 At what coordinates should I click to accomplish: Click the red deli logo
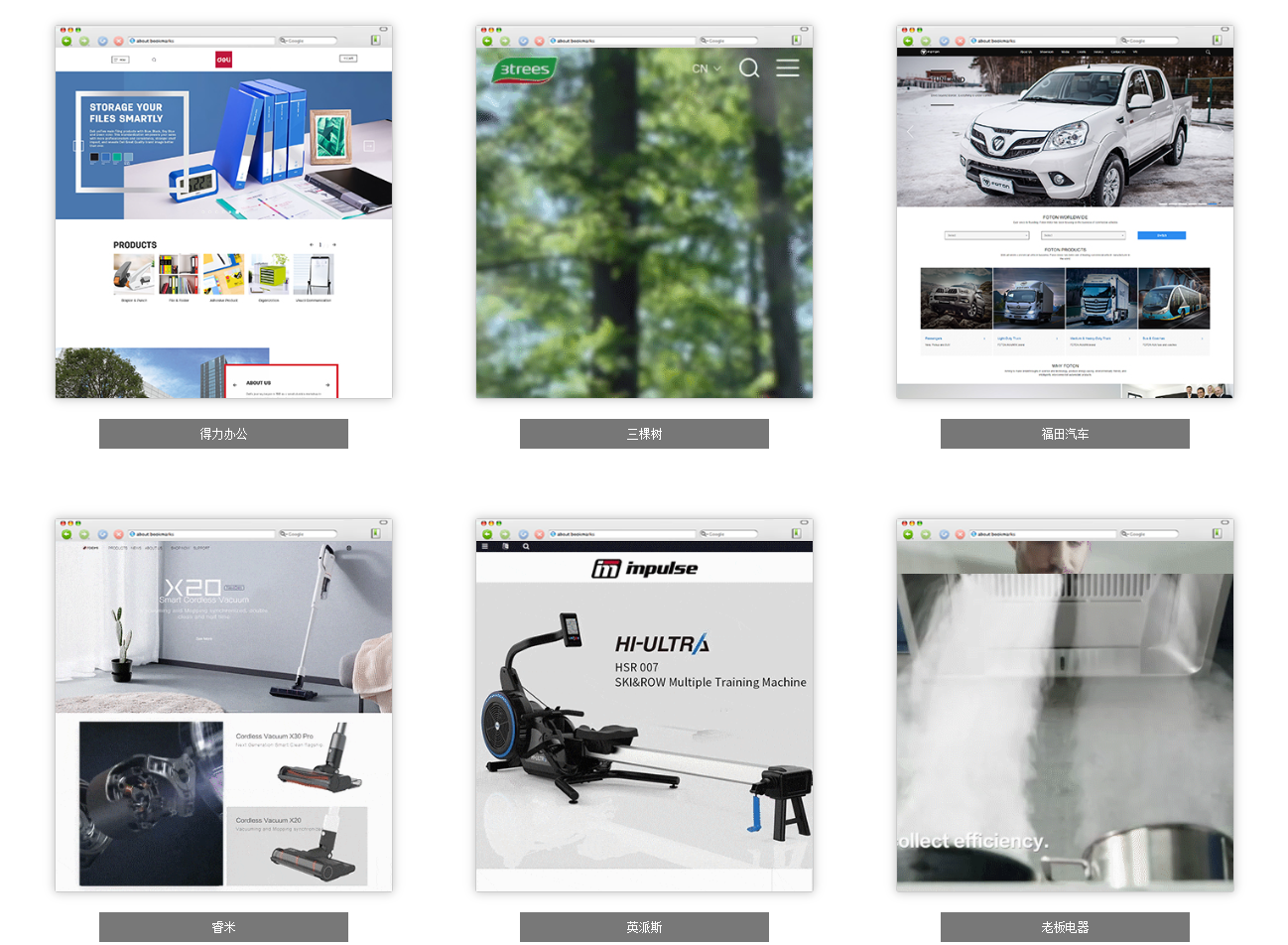coord(223,60)
